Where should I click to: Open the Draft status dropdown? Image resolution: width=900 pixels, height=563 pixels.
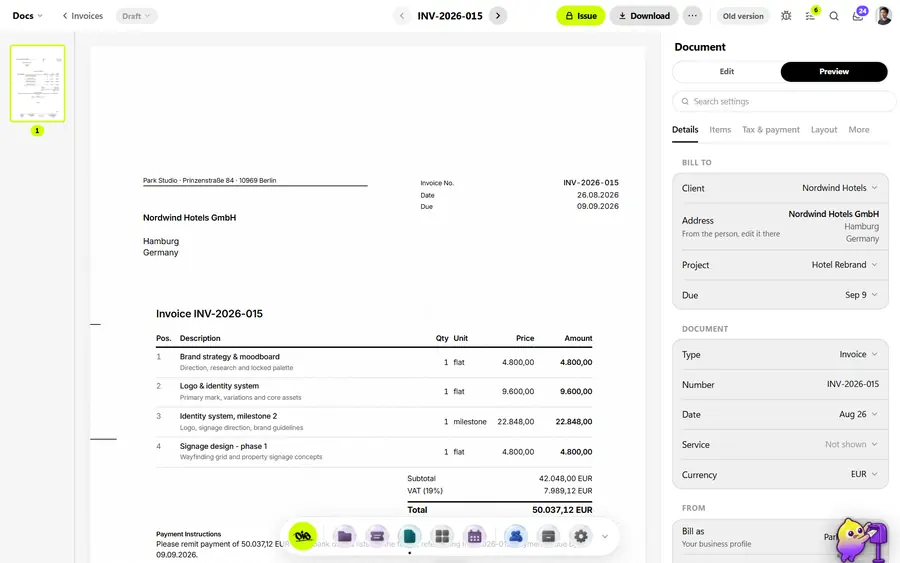pos(136,16)
